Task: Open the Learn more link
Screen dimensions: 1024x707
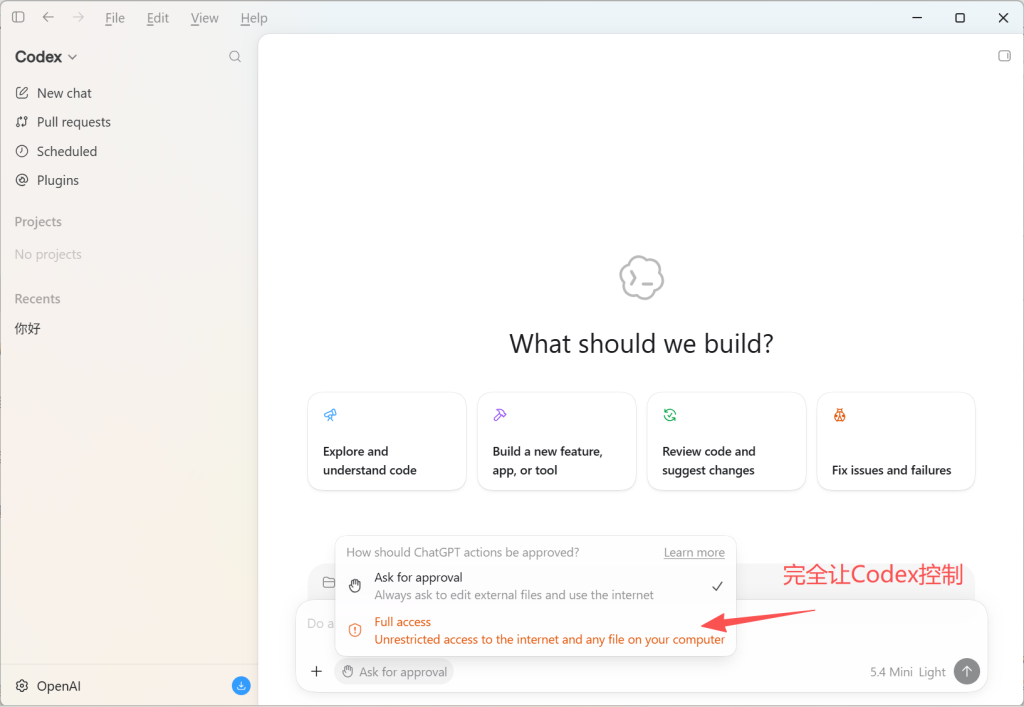Action: (x=694, y=552)
